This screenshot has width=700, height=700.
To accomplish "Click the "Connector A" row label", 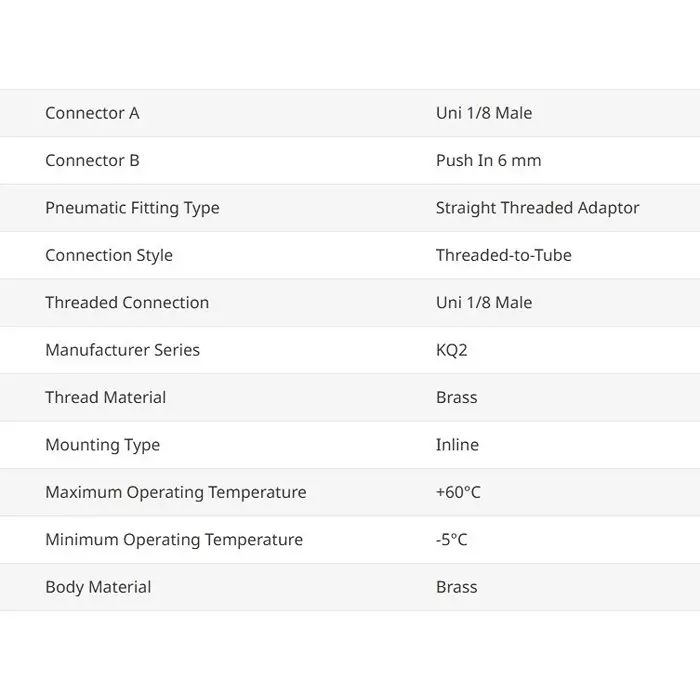I will coord(92,113).
